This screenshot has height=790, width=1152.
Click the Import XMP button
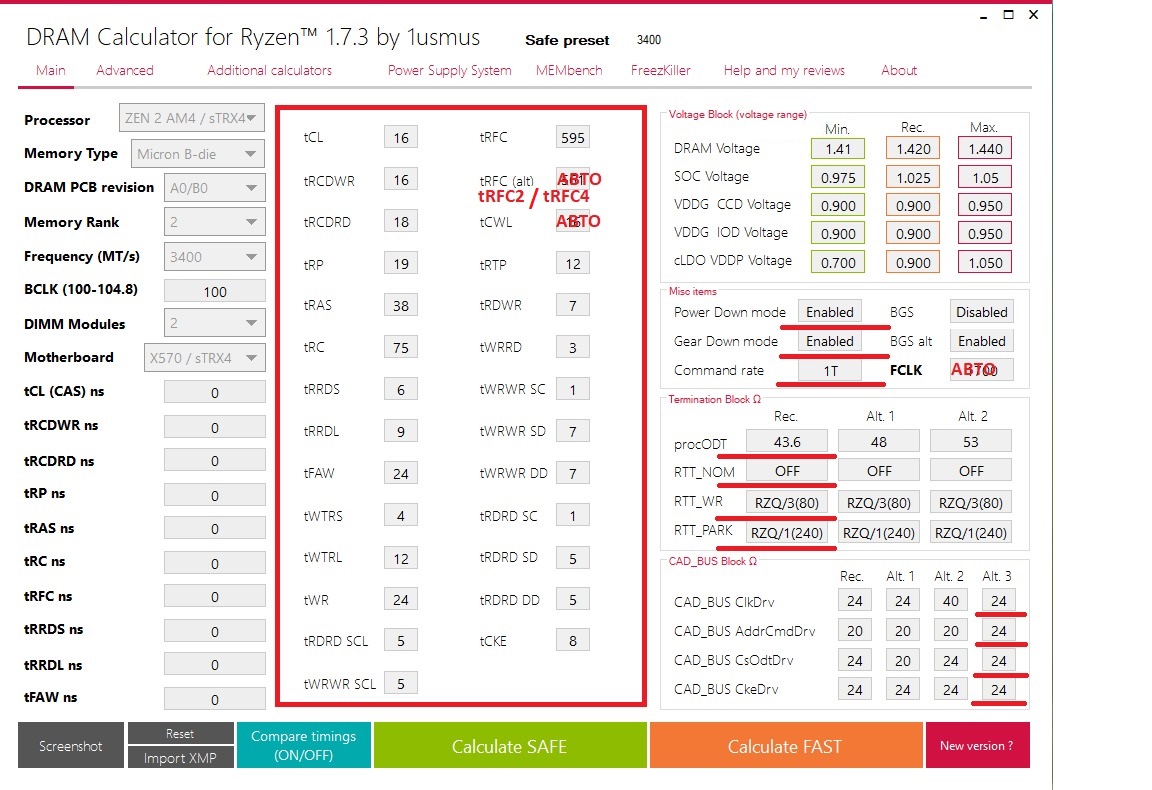pos(180,758)
